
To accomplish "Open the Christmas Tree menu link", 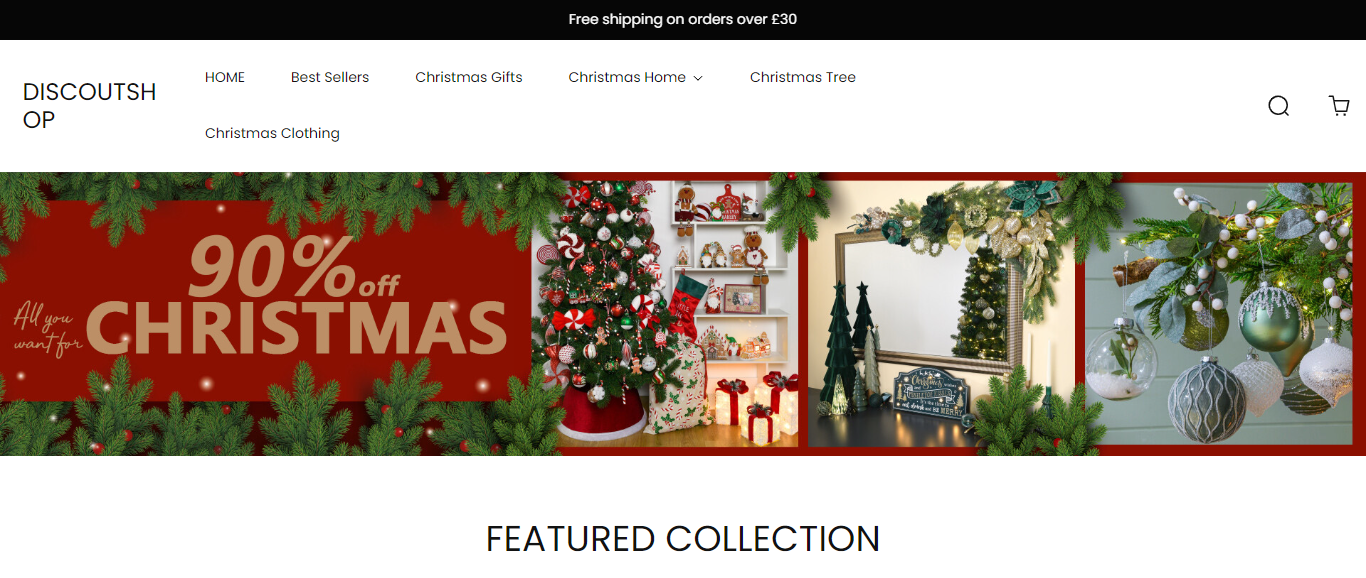I will [803, 77].
